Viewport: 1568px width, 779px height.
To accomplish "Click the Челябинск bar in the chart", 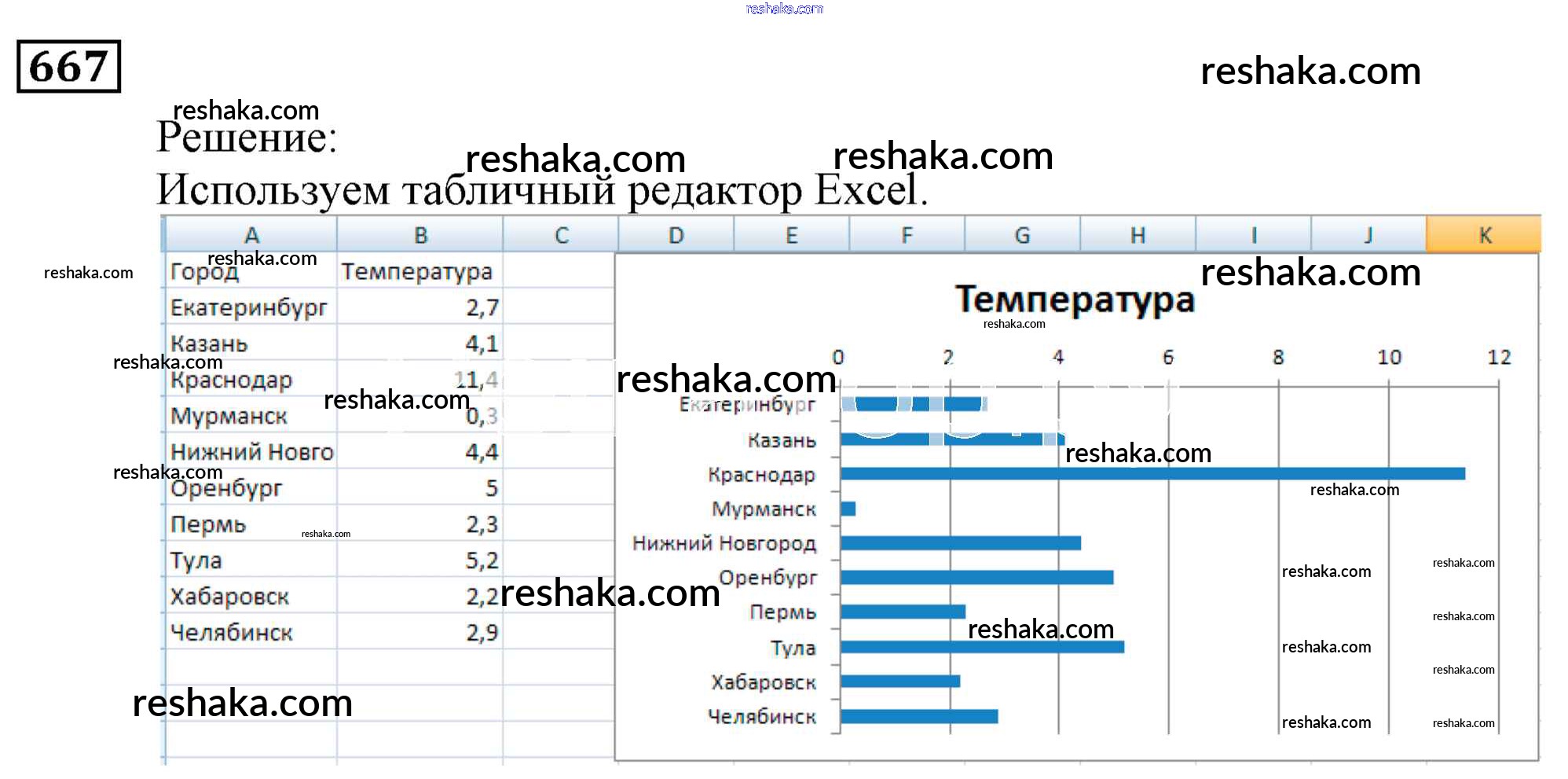I will click(x=919, y=716).
